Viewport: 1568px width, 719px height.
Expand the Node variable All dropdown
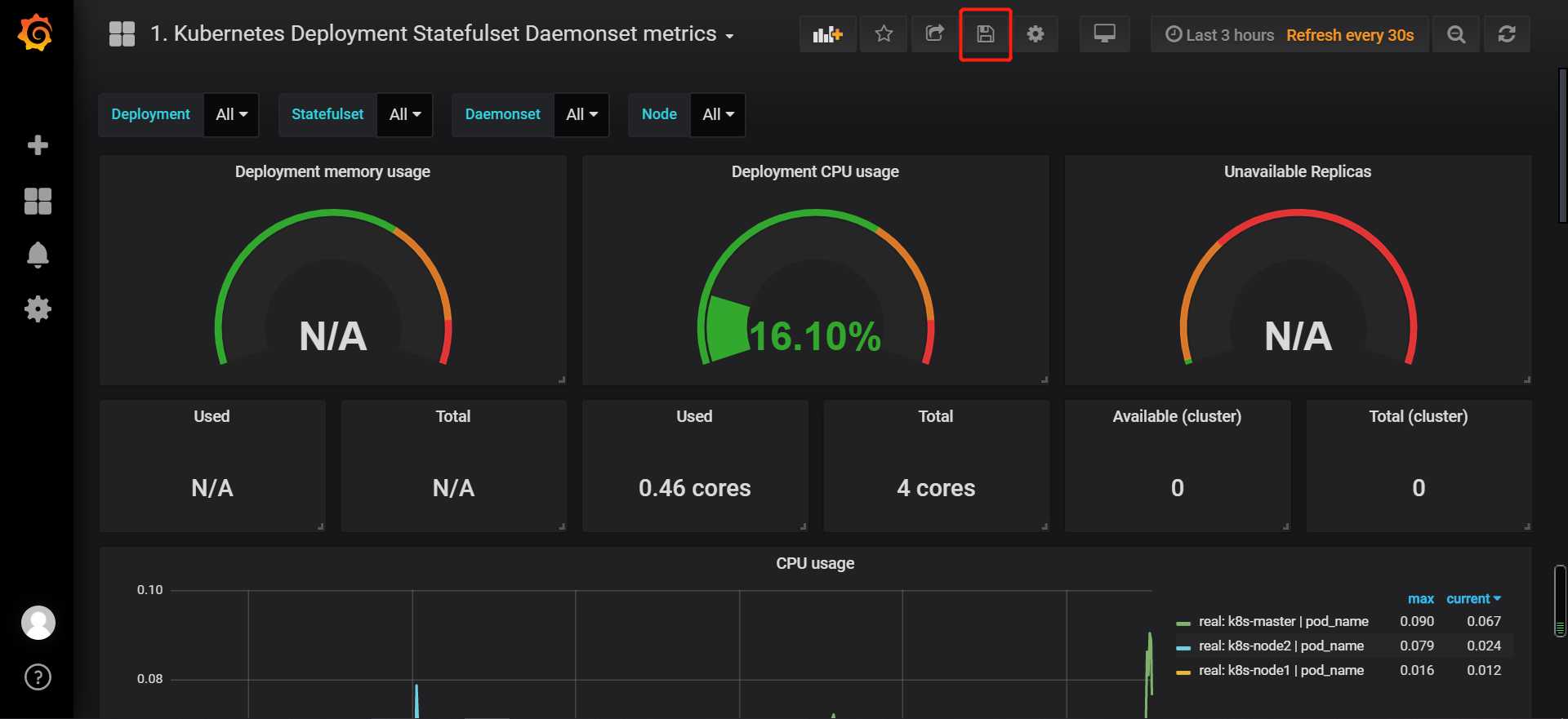click(x=718, y=114)
